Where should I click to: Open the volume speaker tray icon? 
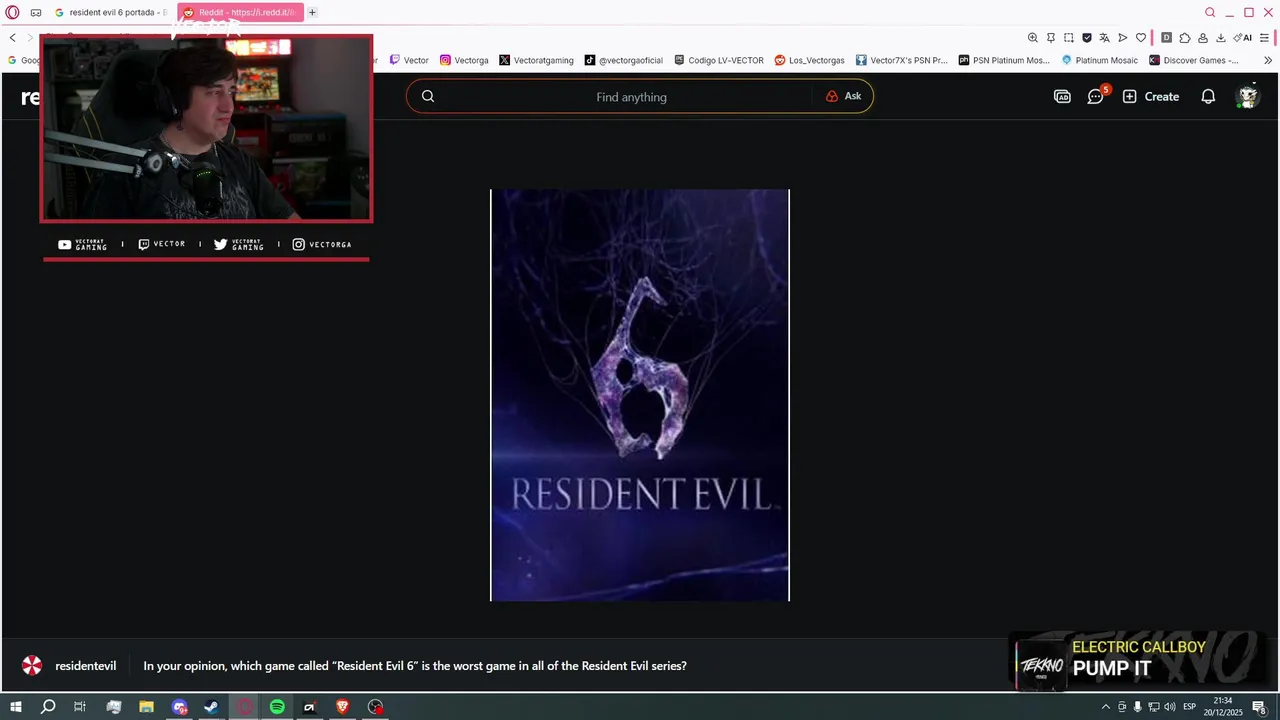1169,707
